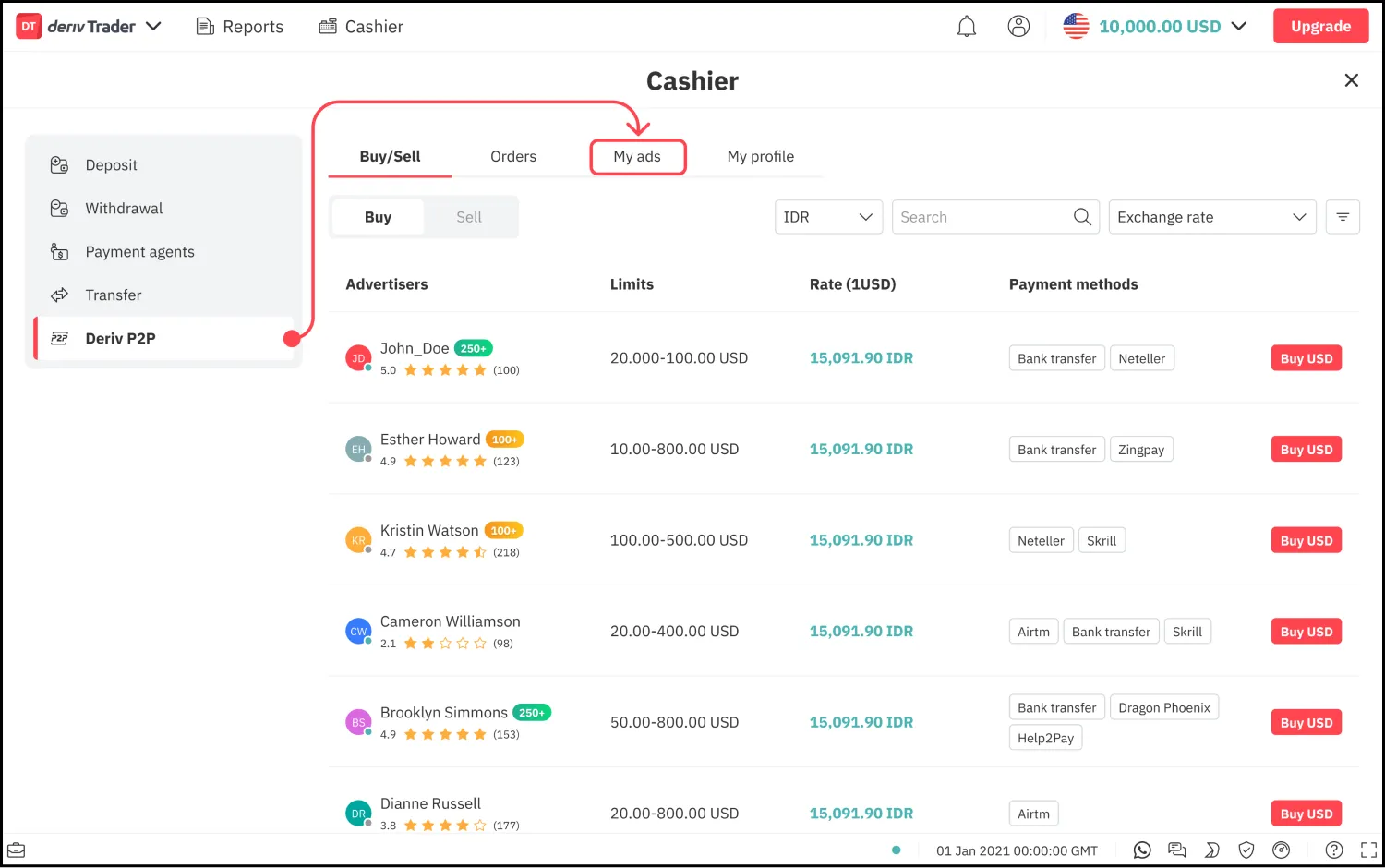Open the My ads tab

point(637,157)
